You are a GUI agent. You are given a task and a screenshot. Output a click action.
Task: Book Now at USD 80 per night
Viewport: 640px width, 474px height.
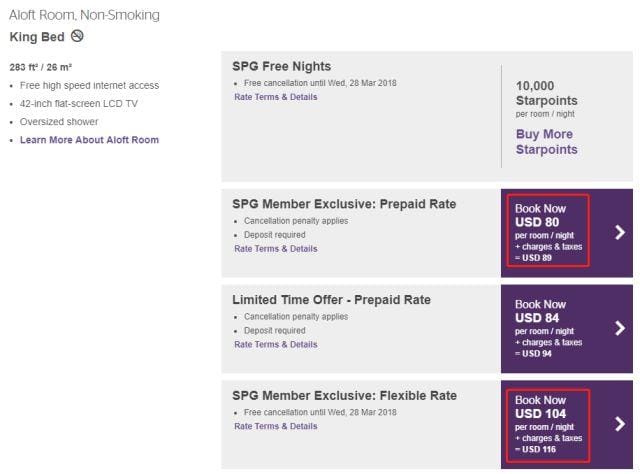[x=546, y=231]
